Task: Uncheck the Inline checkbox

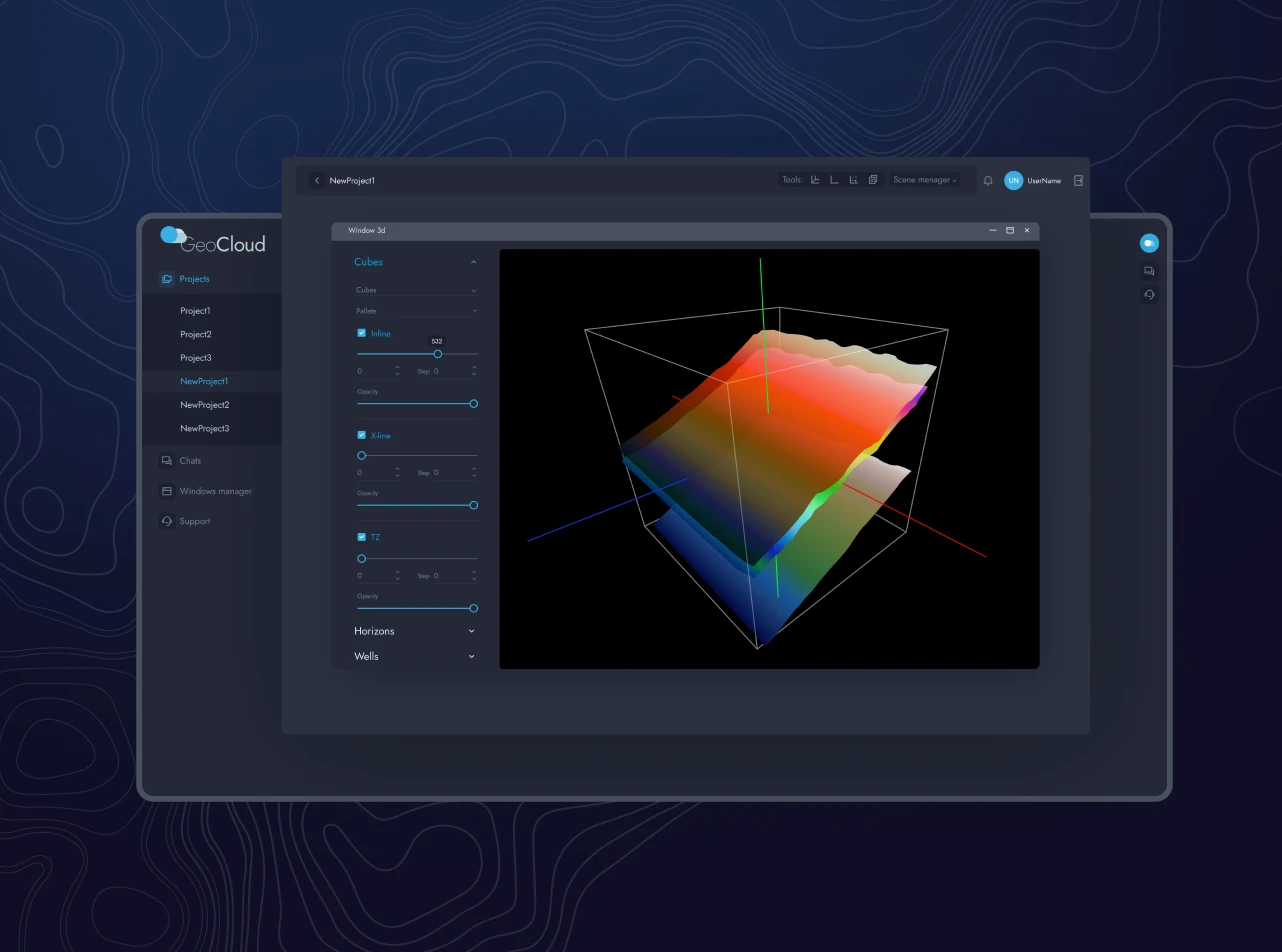Action: 362,333
